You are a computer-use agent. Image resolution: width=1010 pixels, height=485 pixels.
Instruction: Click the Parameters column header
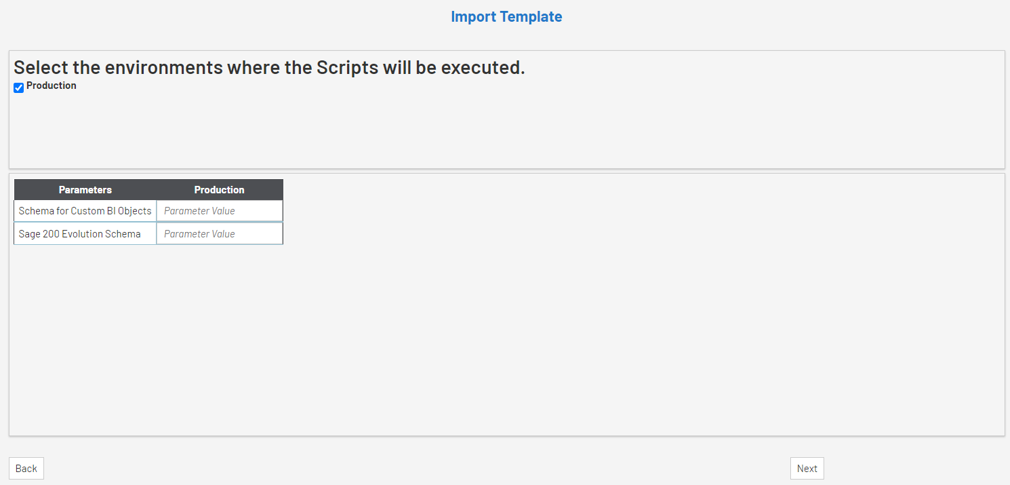click(85, 190)
